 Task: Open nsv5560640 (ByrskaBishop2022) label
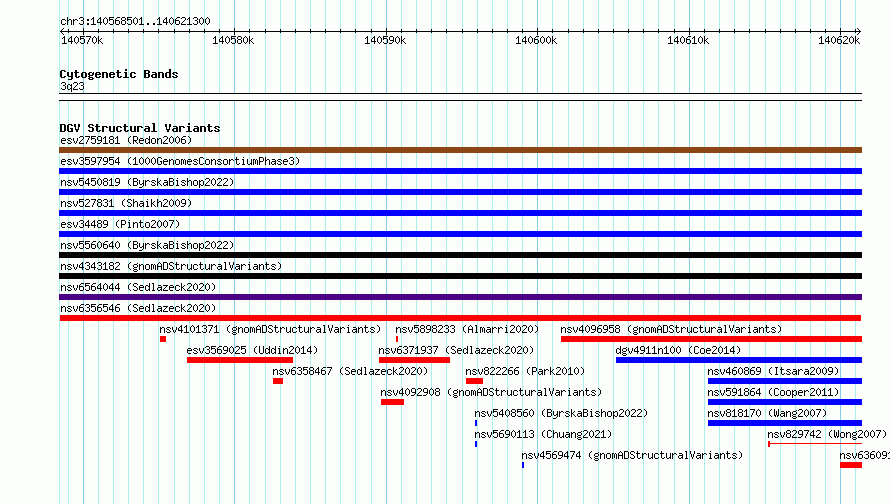tap(147, 245)
